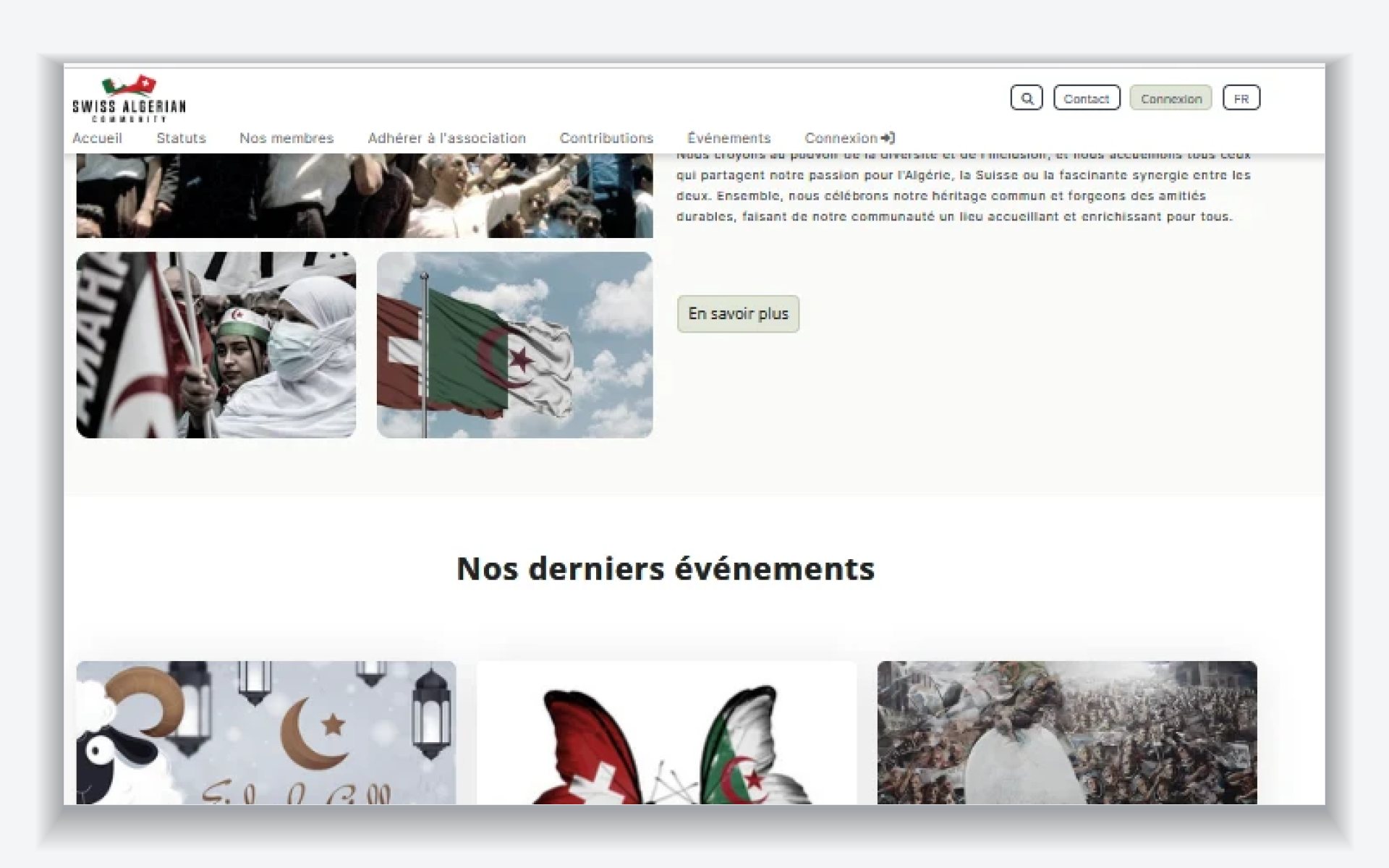Open Nos membres menu item

click(x=286, y=138)
